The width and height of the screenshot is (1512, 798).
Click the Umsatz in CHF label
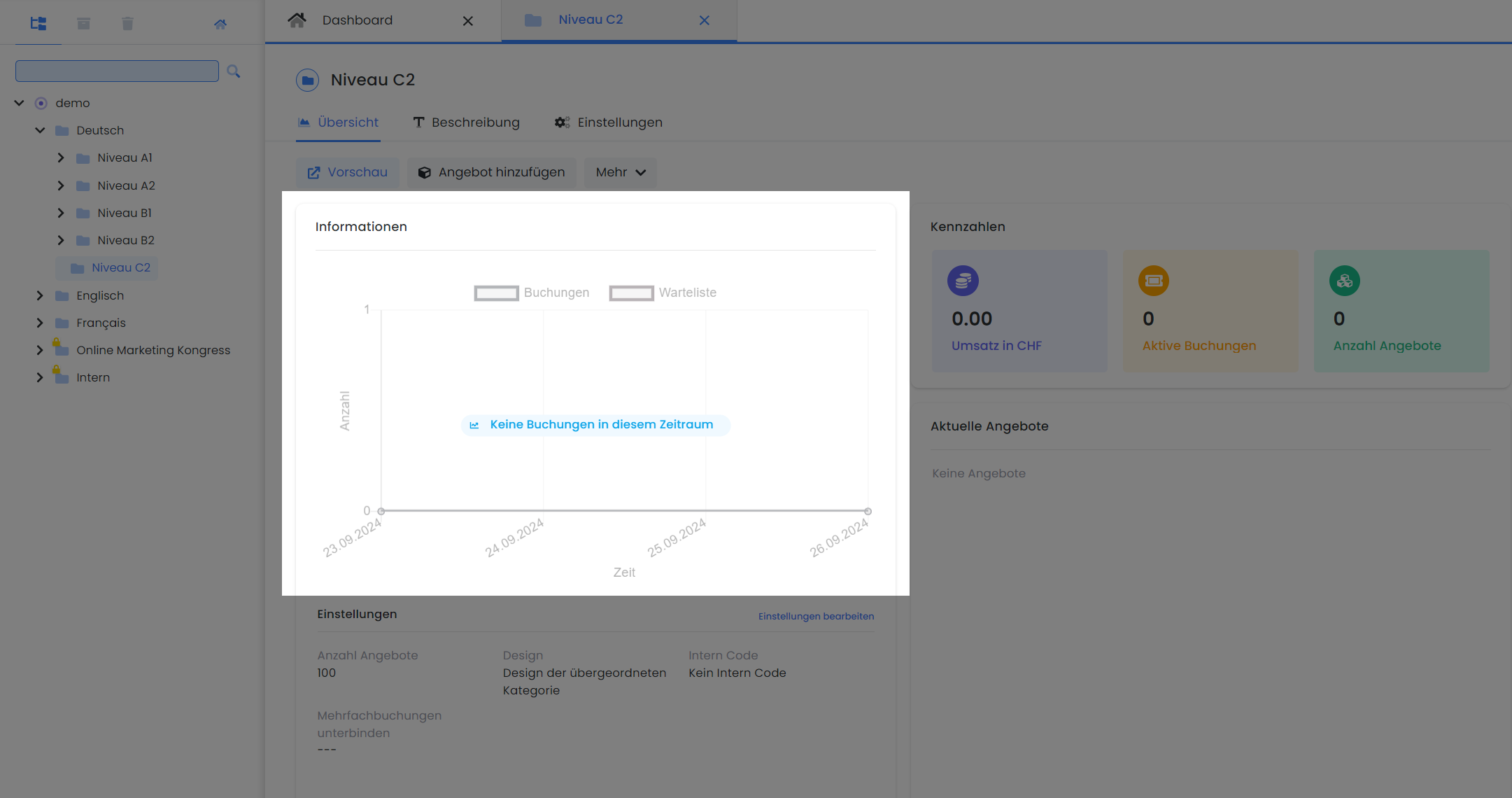pyautogui.click(x=996, y=346)
